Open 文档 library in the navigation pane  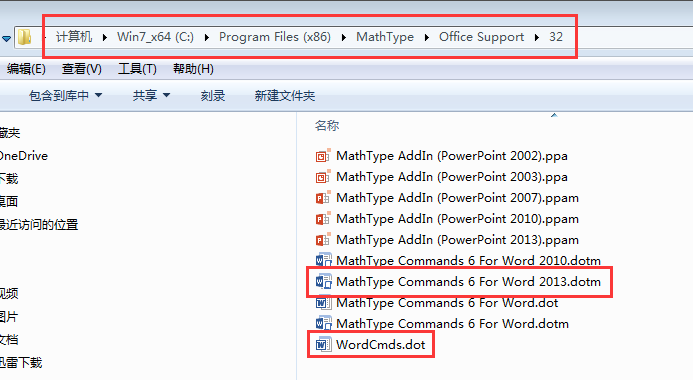[x=9, y=340]
